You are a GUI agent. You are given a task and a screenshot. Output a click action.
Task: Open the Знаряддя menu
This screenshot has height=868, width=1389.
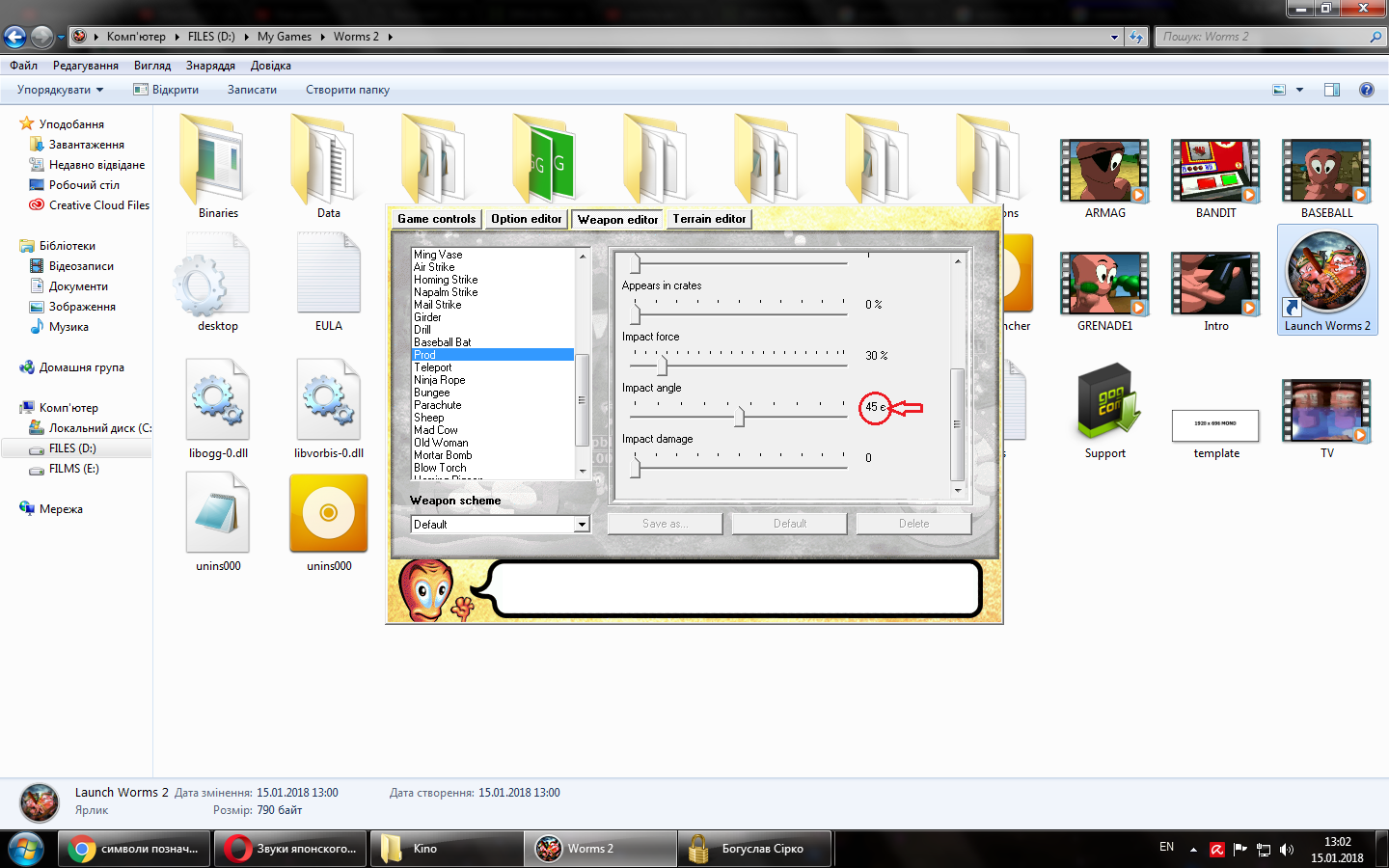point(210,66)
